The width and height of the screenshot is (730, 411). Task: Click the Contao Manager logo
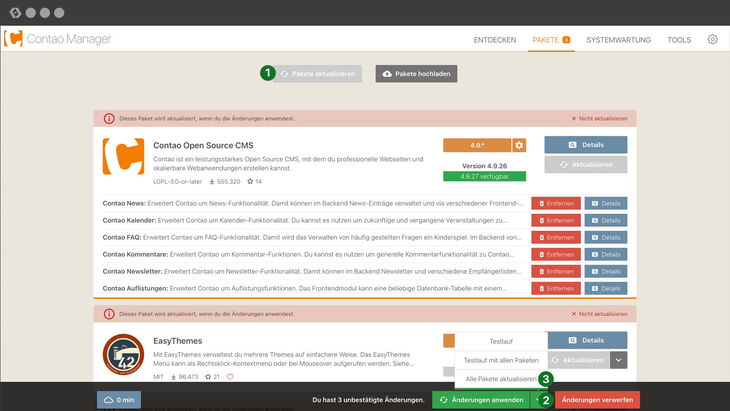57,40
